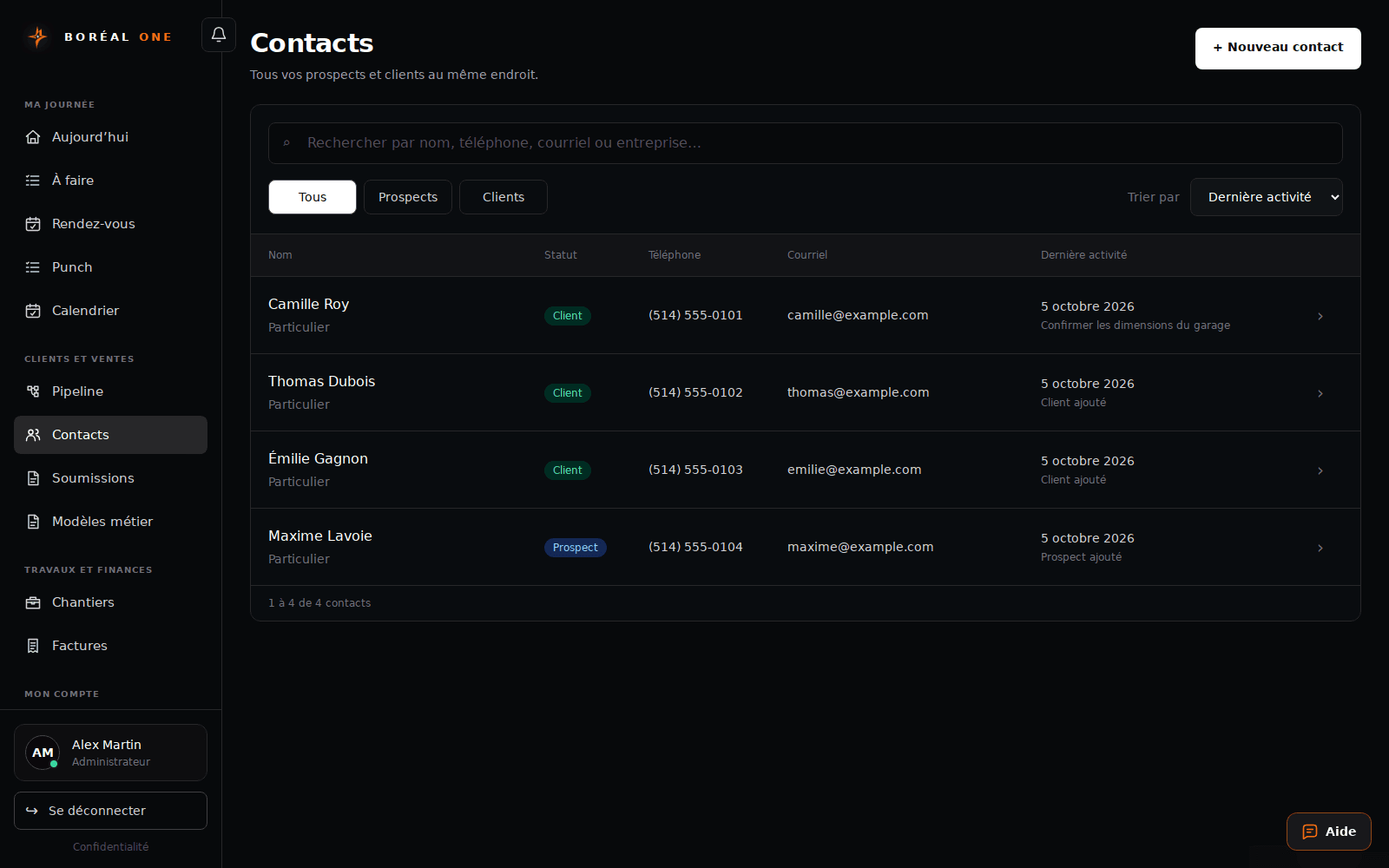1389x868 pixels.
Task: Click the Chantiers briefcase icon
Action: click(33, 602)
